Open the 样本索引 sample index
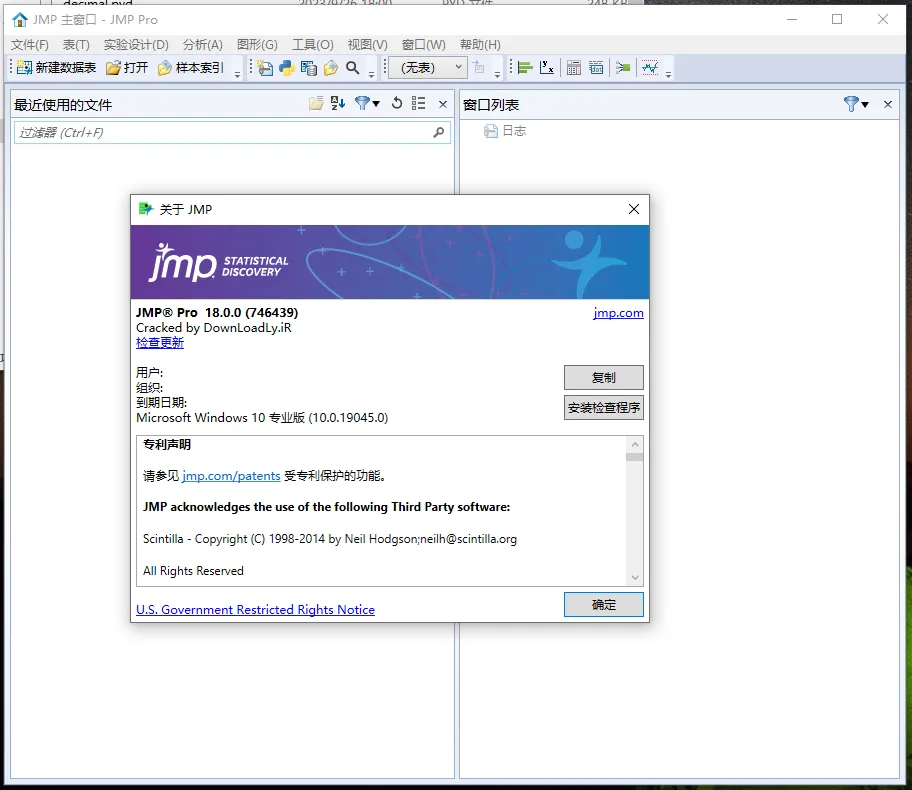The height and width of the screenshot is (790, 912). [191, 68]
